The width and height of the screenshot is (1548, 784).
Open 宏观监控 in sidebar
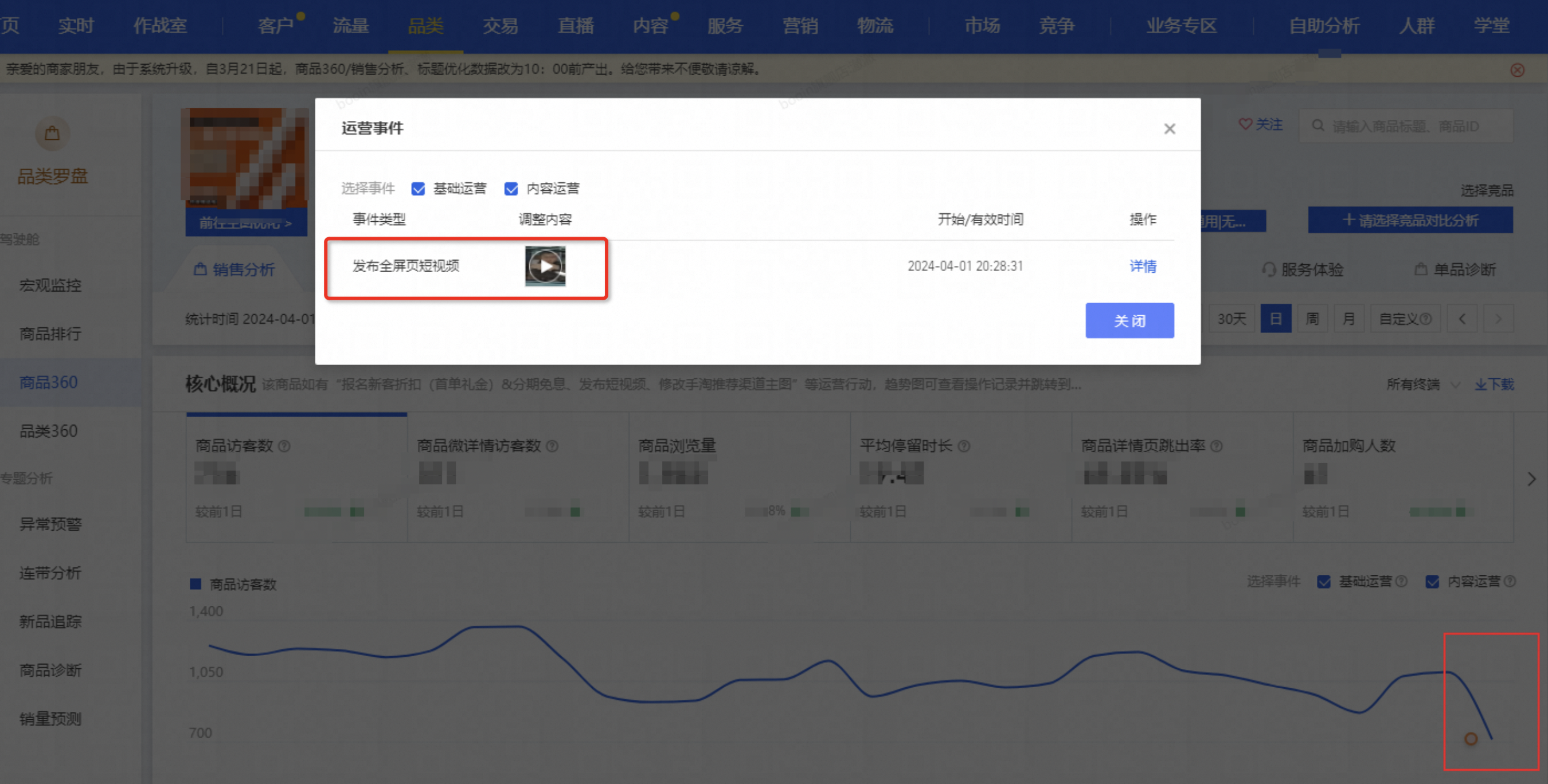[x=50, y=285]
